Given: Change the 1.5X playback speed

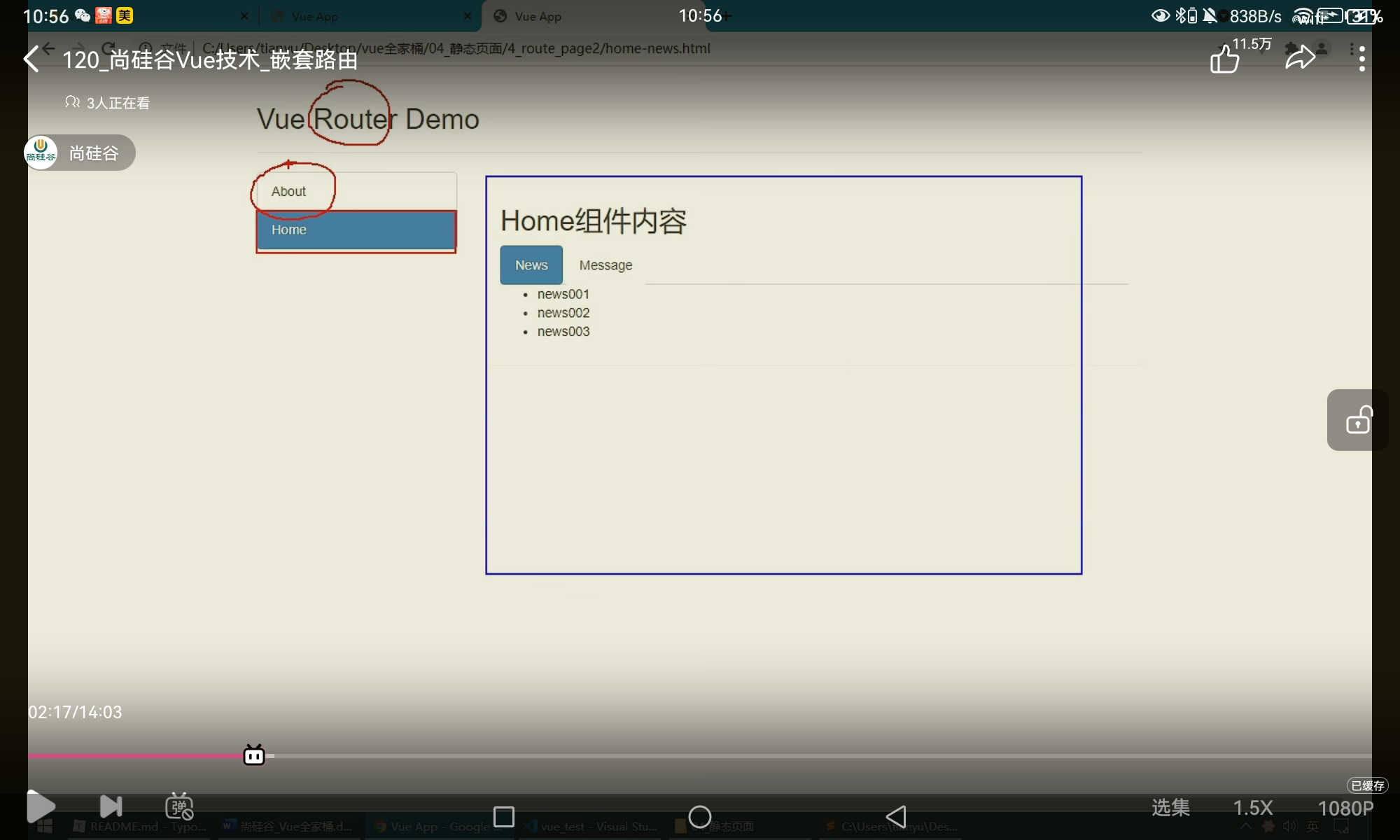Looking at the screenshot, I should pos(1252,808).
